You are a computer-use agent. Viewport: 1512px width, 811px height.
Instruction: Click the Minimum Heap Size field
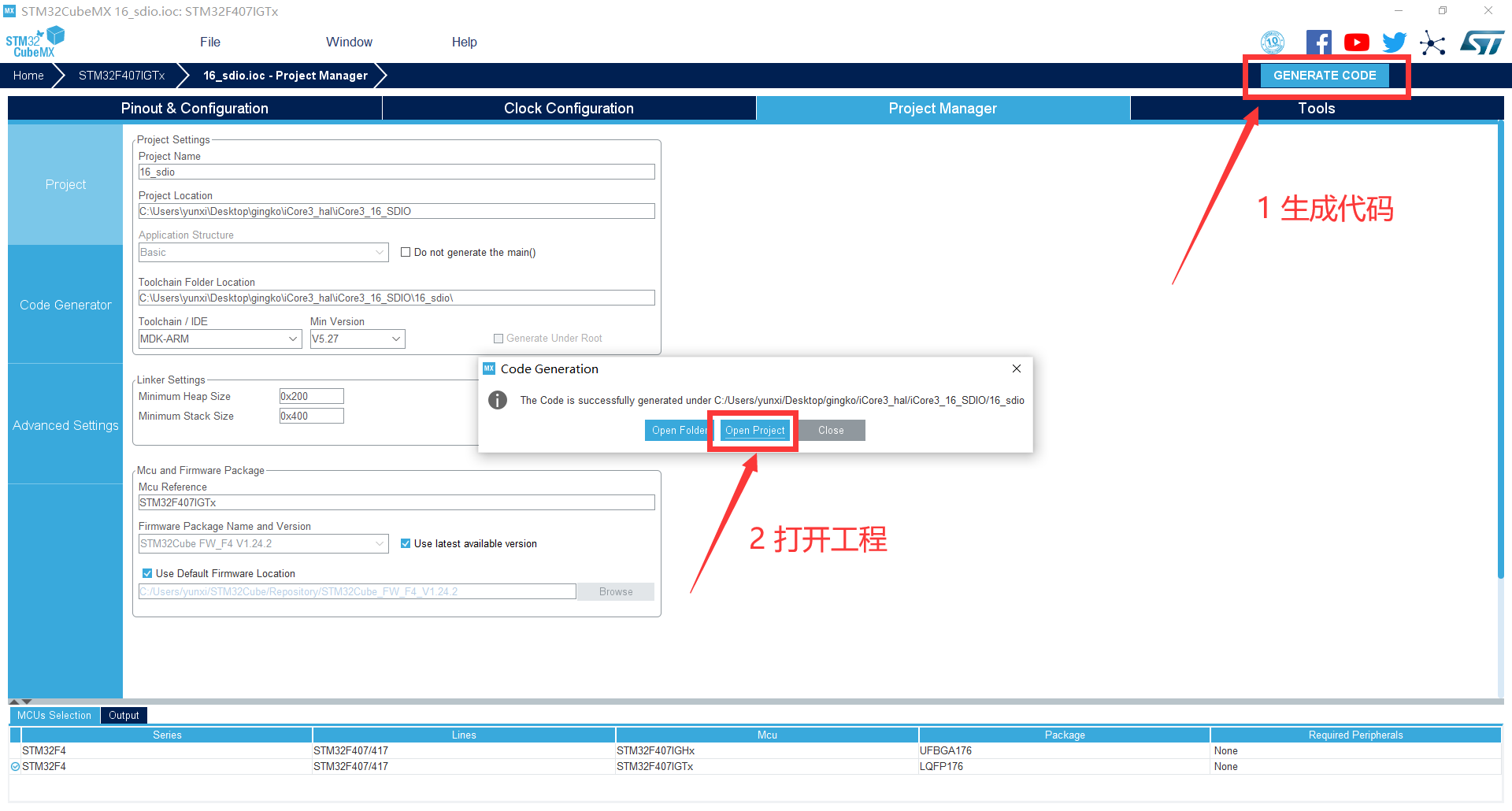(311, 397)
